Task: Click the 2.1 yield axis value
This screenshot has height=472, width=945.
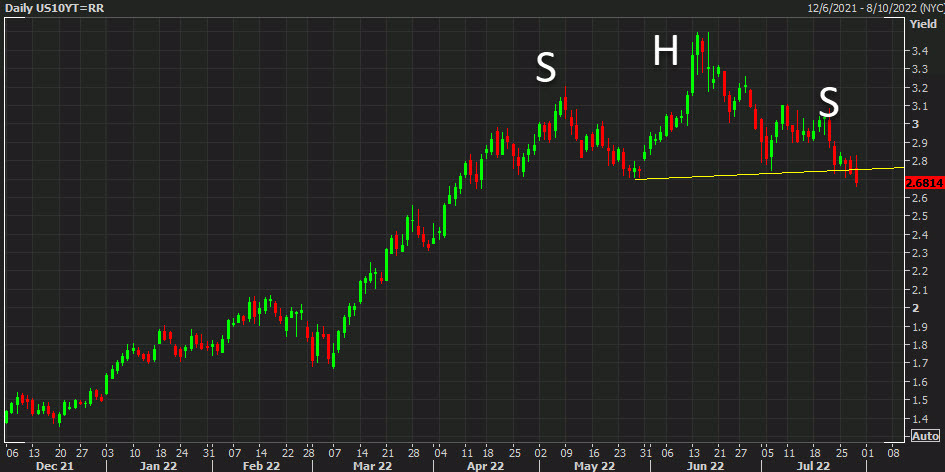Action: [x=918, y=290]
